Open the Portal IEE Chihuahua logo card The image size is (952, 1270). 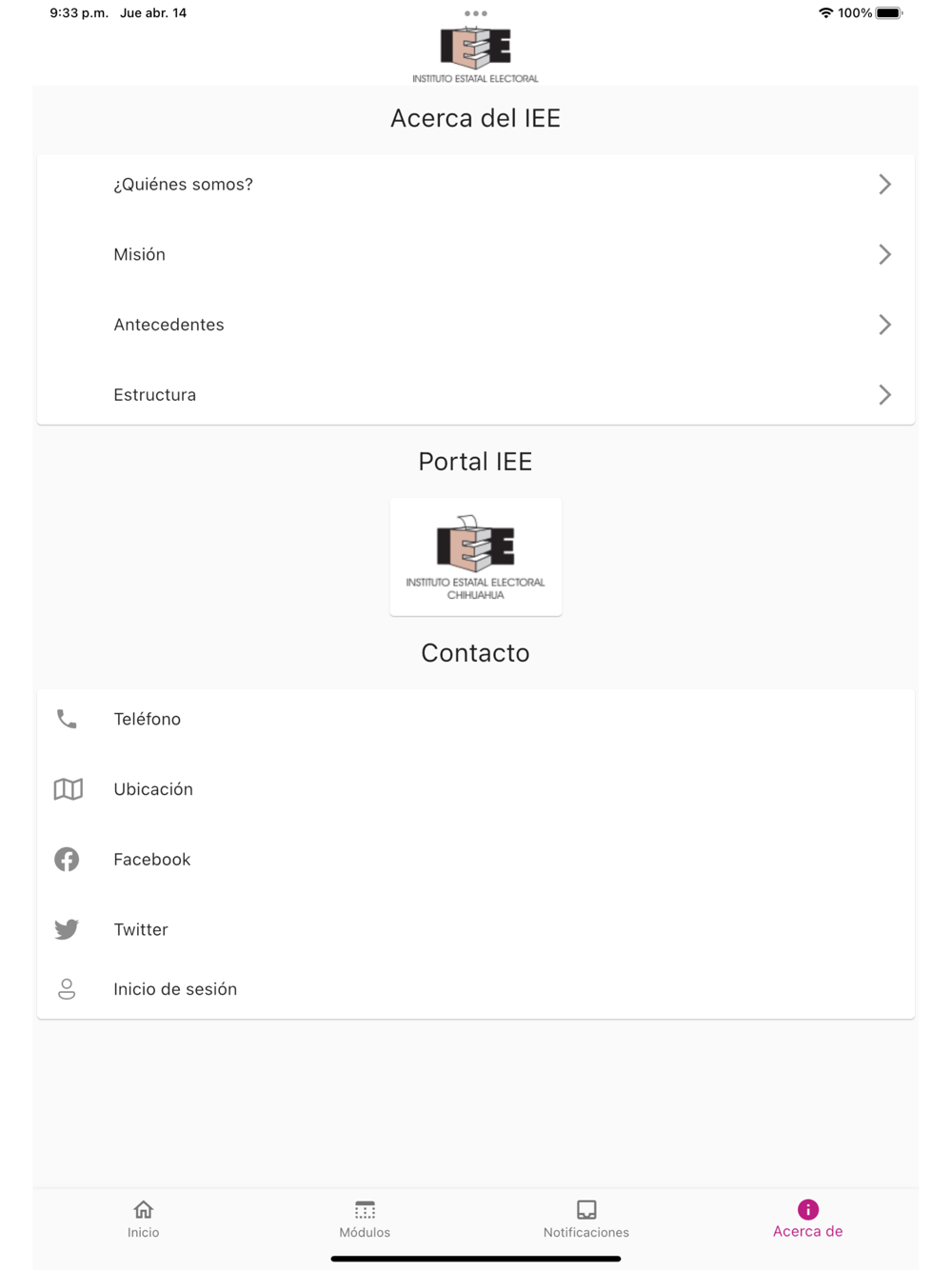tap(475, 557)
